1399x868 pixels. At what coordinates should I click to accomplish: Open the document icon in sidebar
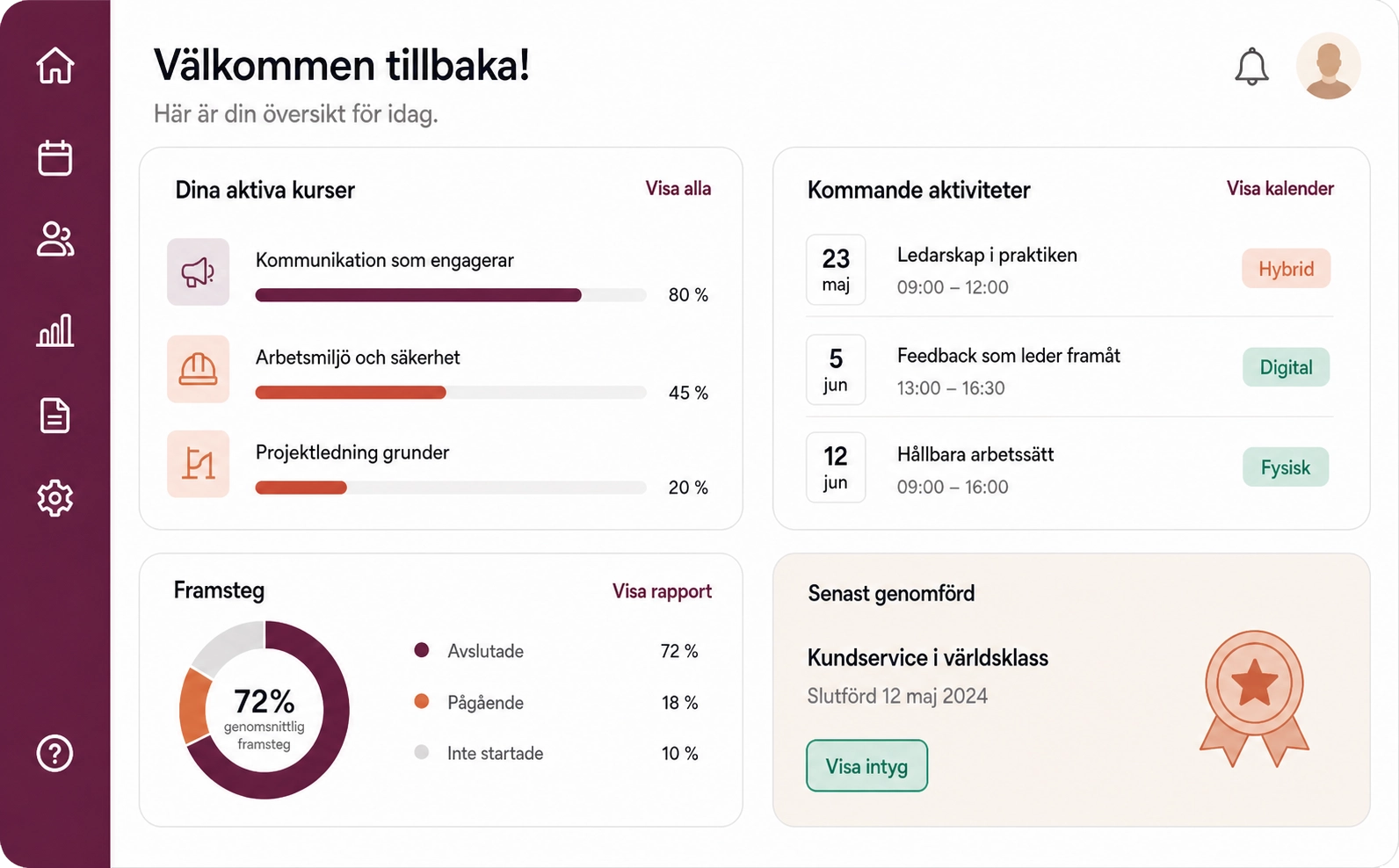tap(54, 416)
